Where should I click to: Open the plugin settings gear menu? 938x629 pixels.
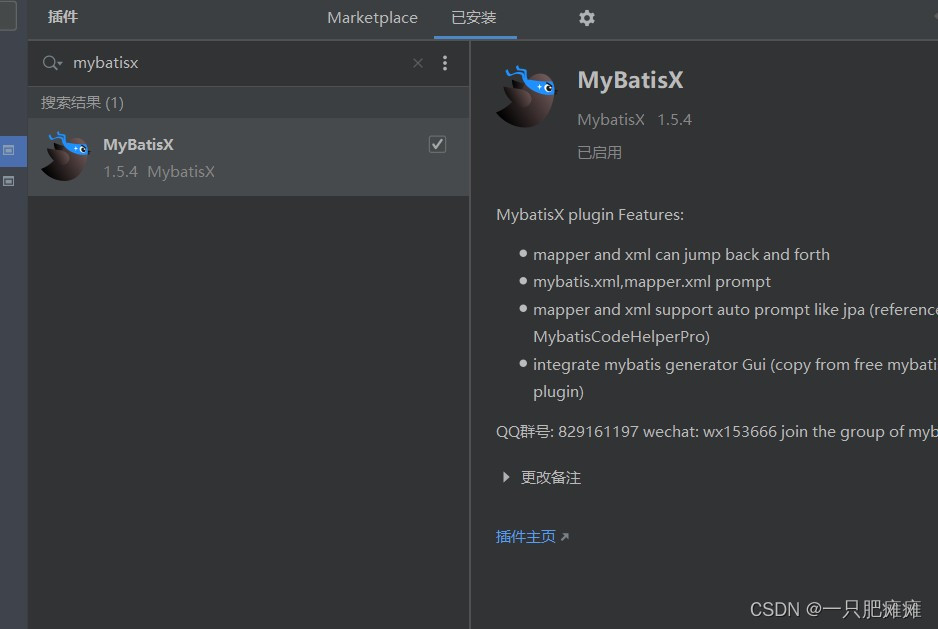pos(586,18)
